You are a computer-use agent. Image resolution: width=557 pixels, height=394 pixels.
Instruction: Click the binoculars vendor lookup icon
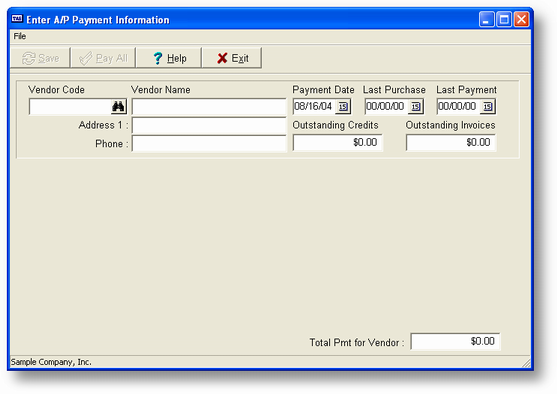point(118,107)
